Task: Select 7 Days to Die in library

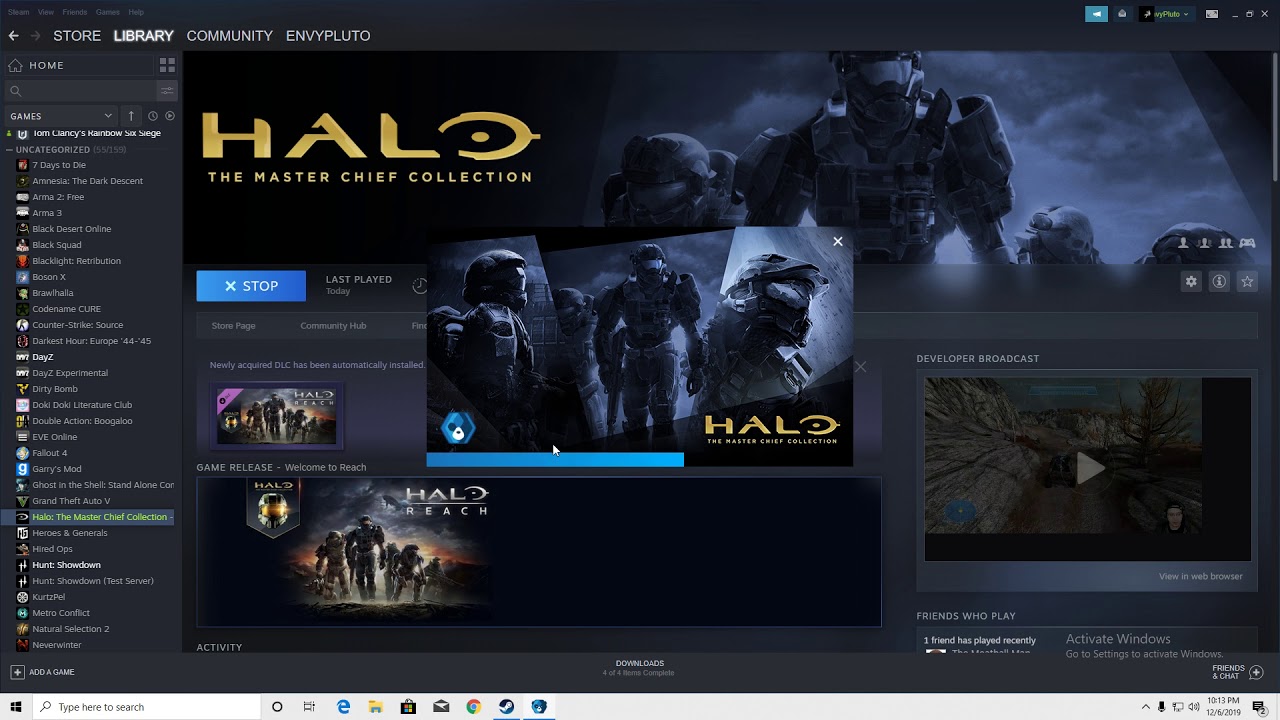Action: coord(59,165)
